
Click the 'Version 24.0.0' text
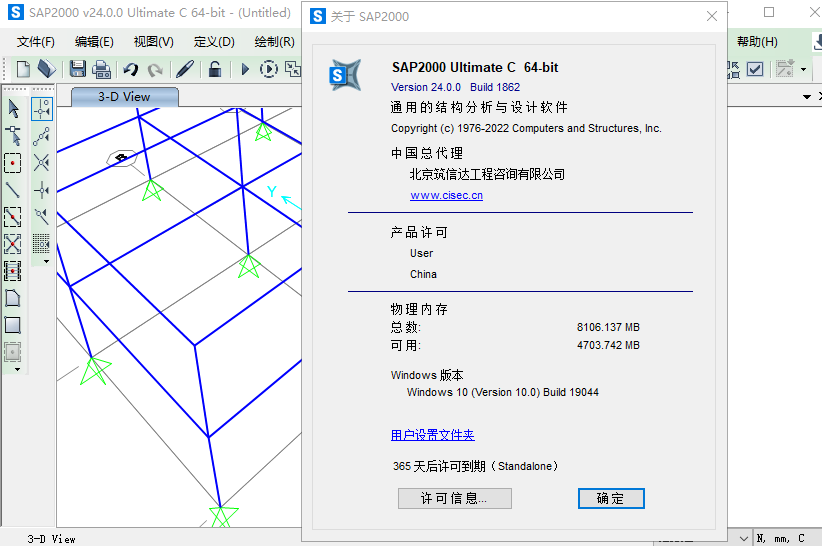(426, 87)
